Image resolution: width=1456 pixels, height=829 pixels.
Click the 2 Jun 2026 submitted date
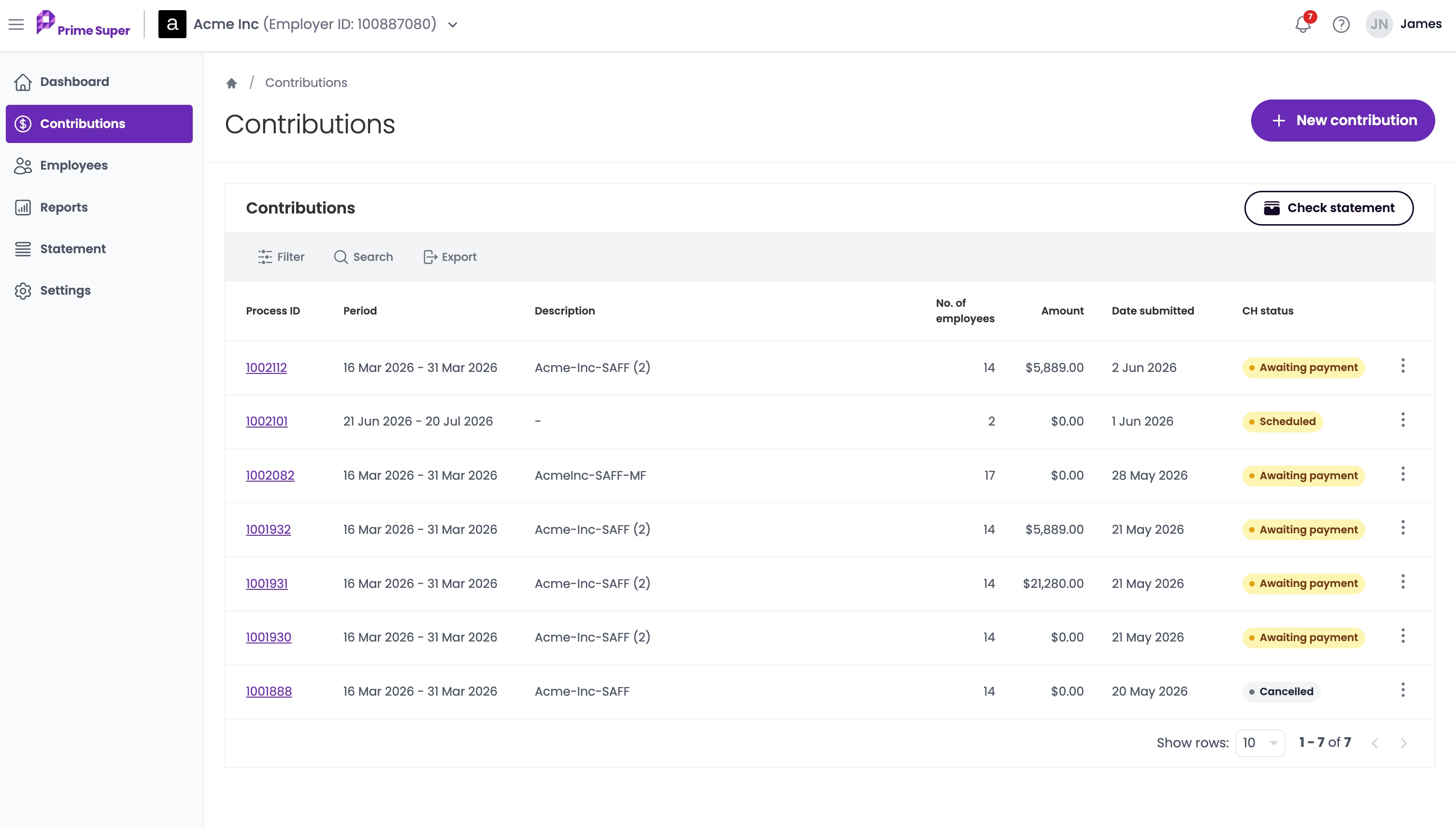tap(1144, 368)
